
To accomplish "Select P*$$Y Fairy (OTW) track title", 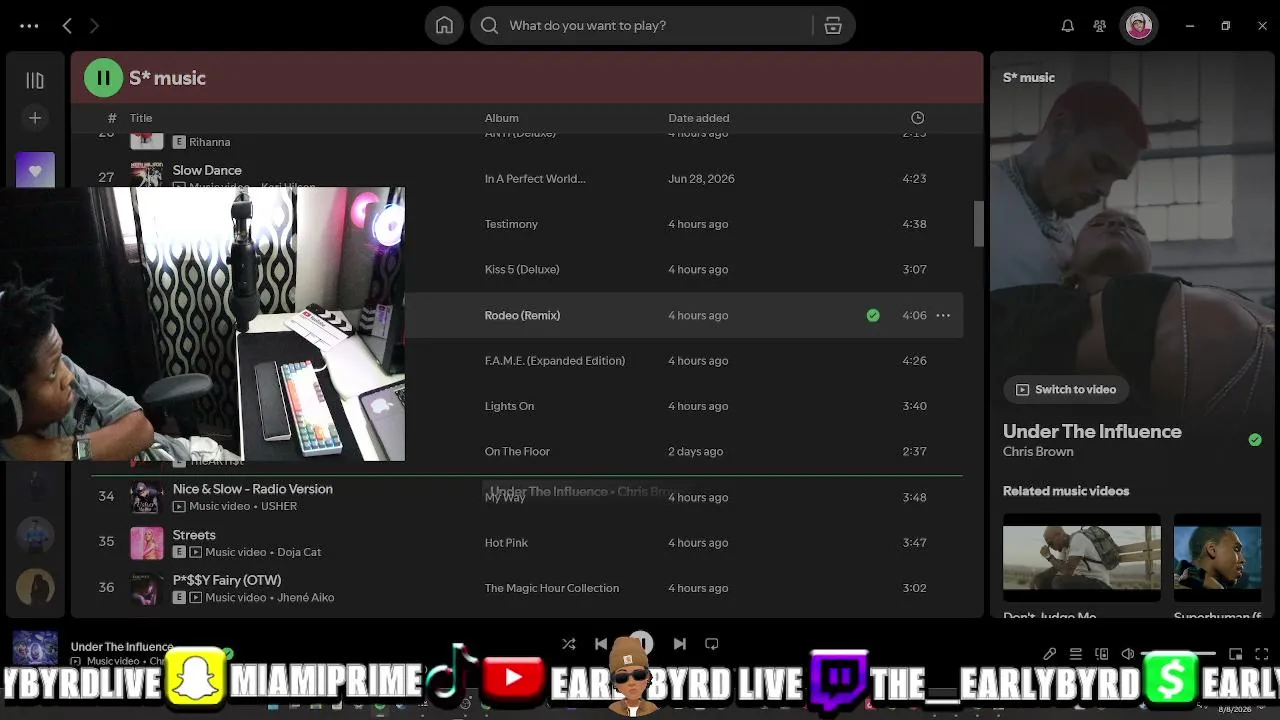I will pos(227,580).
